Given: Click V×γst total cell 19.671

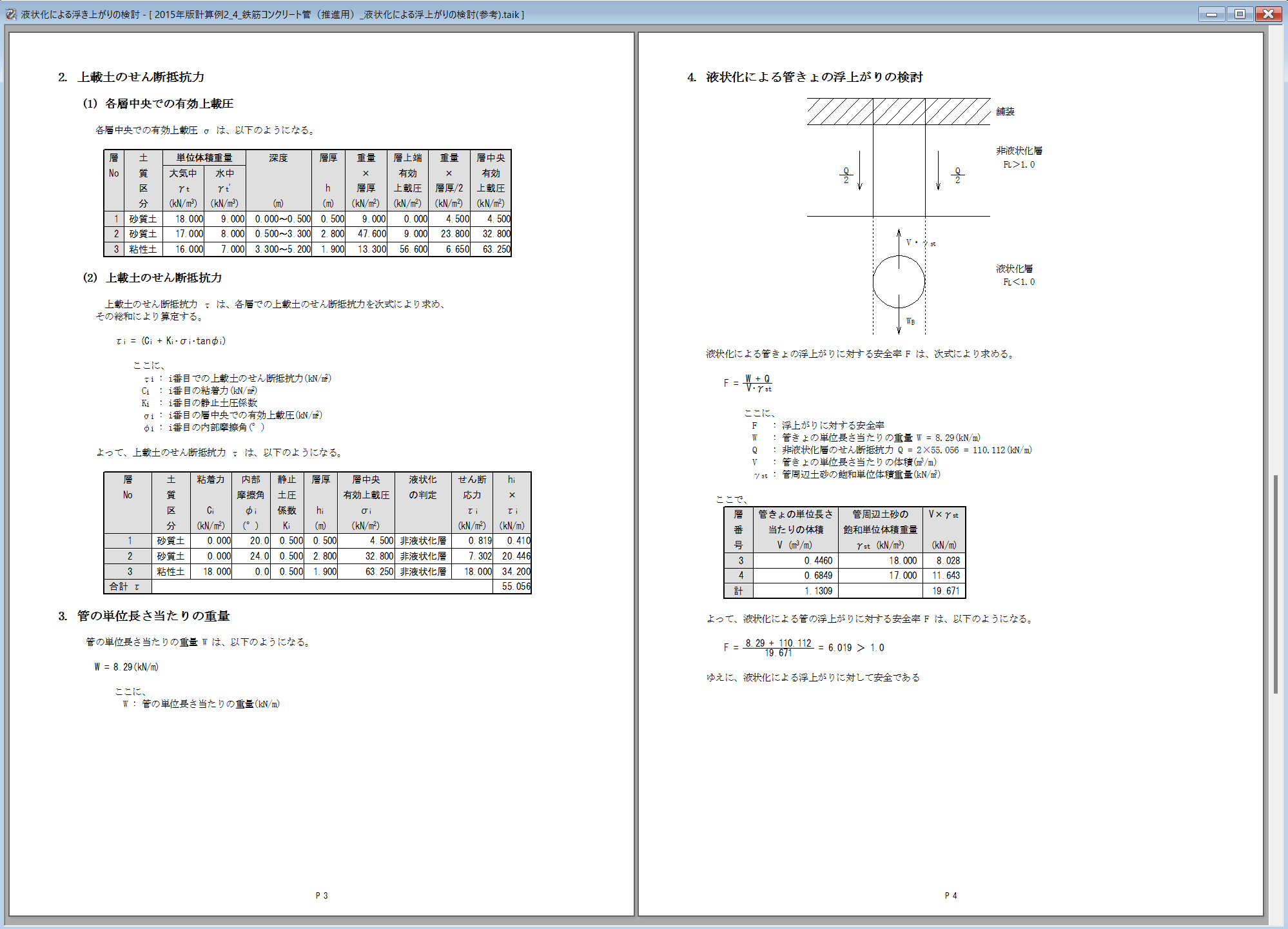Looking at the screenshot, I should tap(945, 591).
